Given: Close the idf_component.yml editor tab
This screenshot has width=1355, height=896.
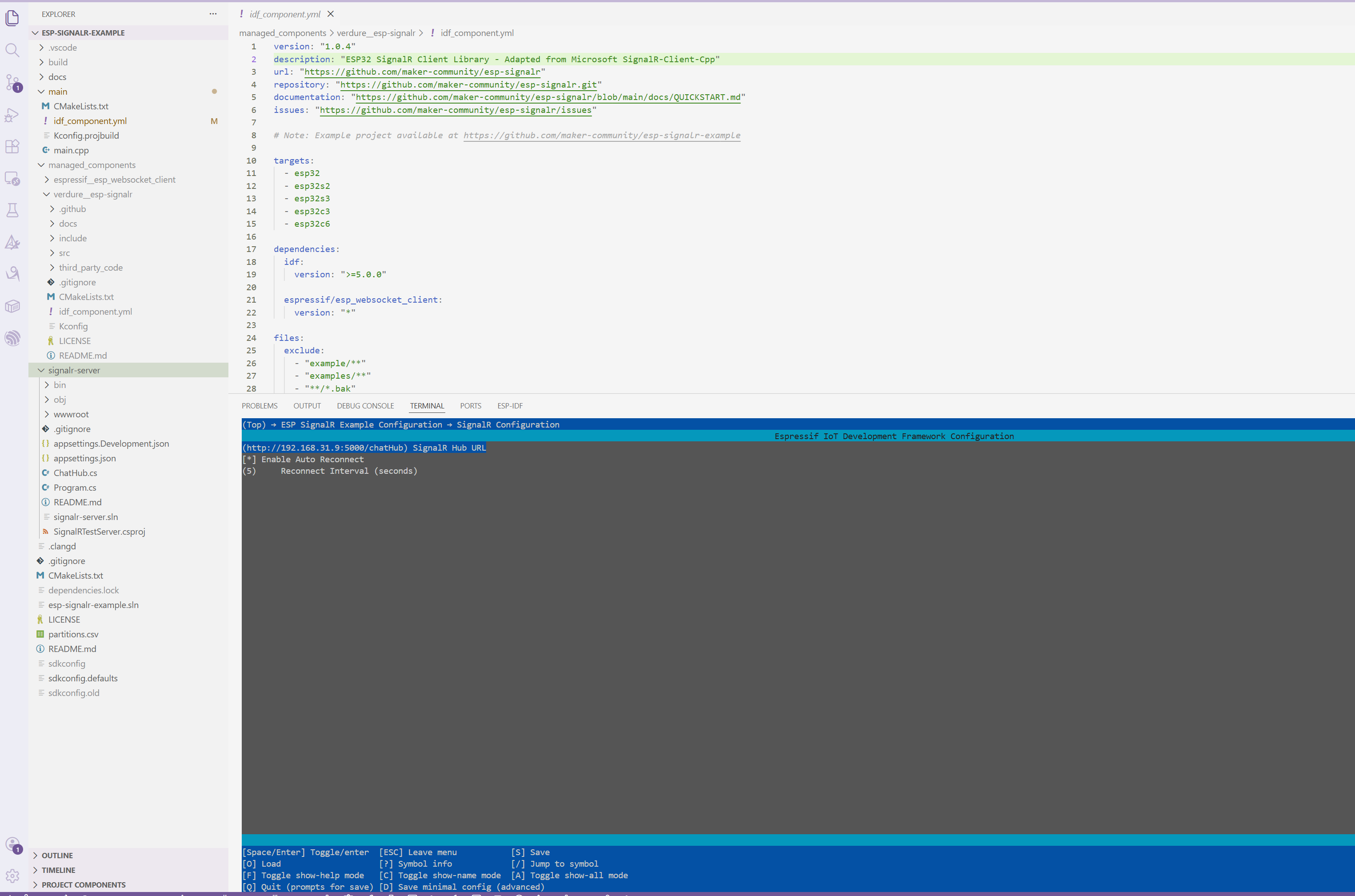Looking at the screenshot, I should pyautogui.click(x=330, y=14).
